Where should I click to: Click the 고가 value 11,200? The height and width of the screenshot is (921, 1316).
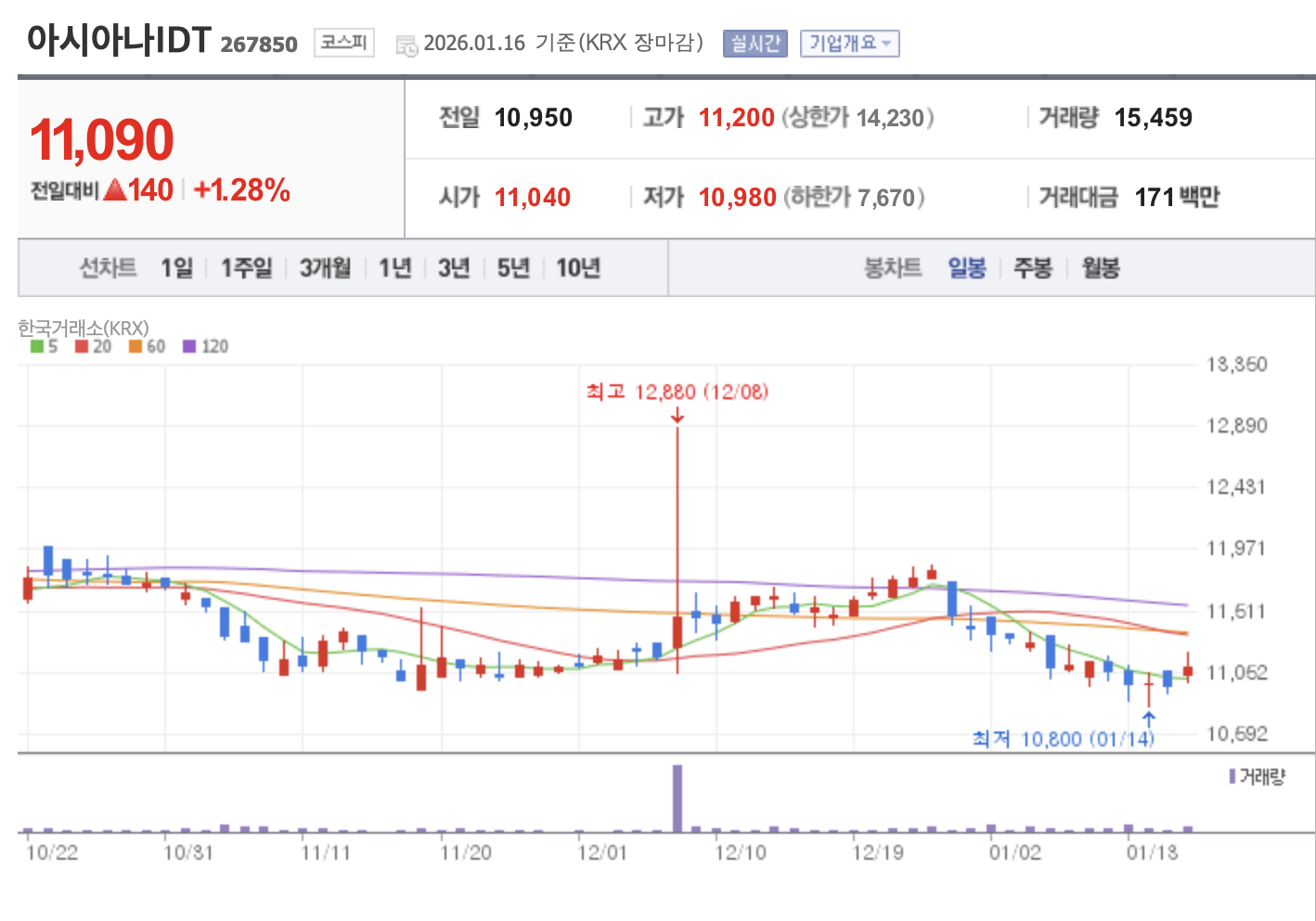pos(737,118)
